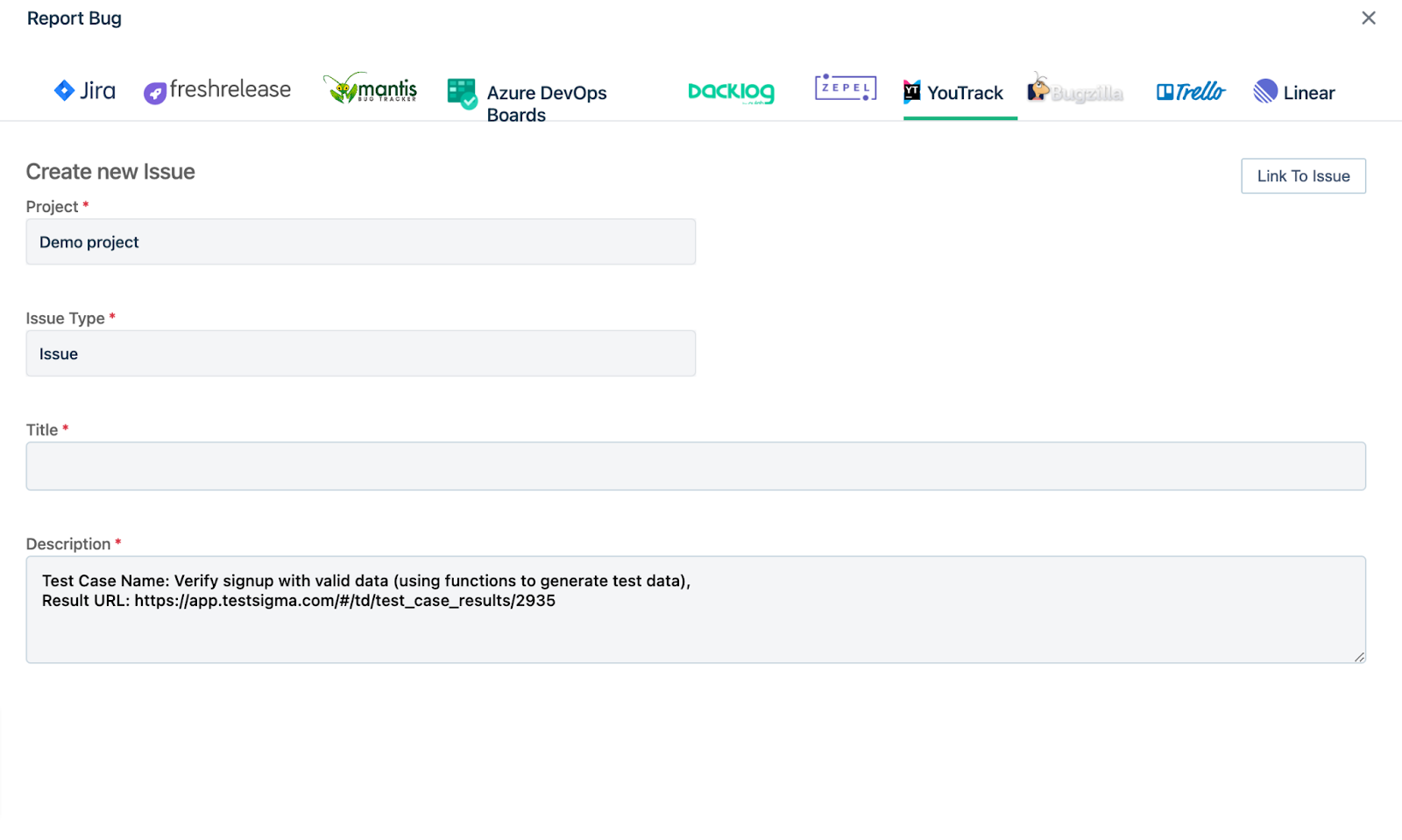Viewport: 1402px width, 840px height.
Task: Click the Linear circle logo icon
Action: click(1265, 91)
